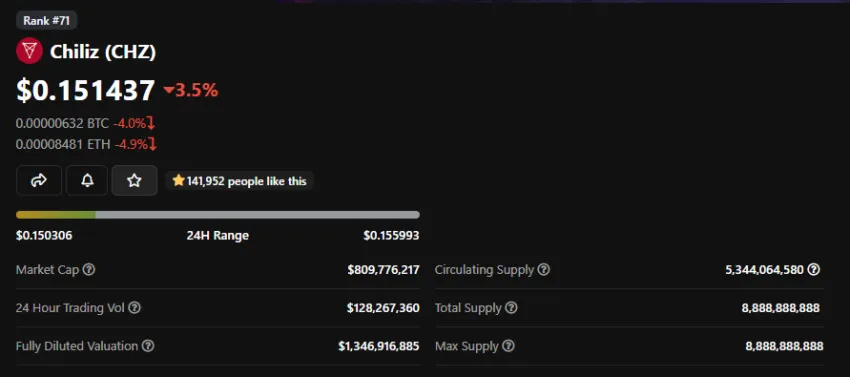Image resolution: width=850 pixels, height=377 pixels.
Task: Open 24 Hour Trading Vol help icon
Action: click(134, 308)
